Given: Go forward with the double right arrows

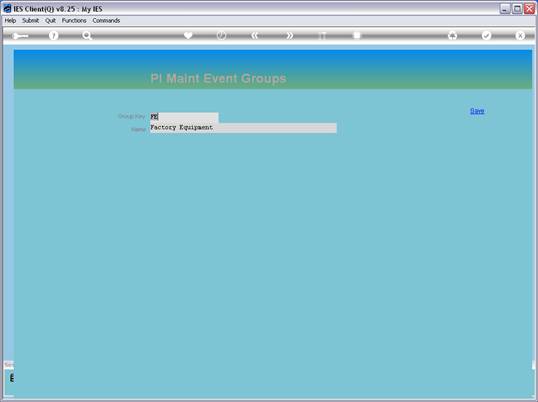Looking at the screenshot, I should tap(290, 35).
